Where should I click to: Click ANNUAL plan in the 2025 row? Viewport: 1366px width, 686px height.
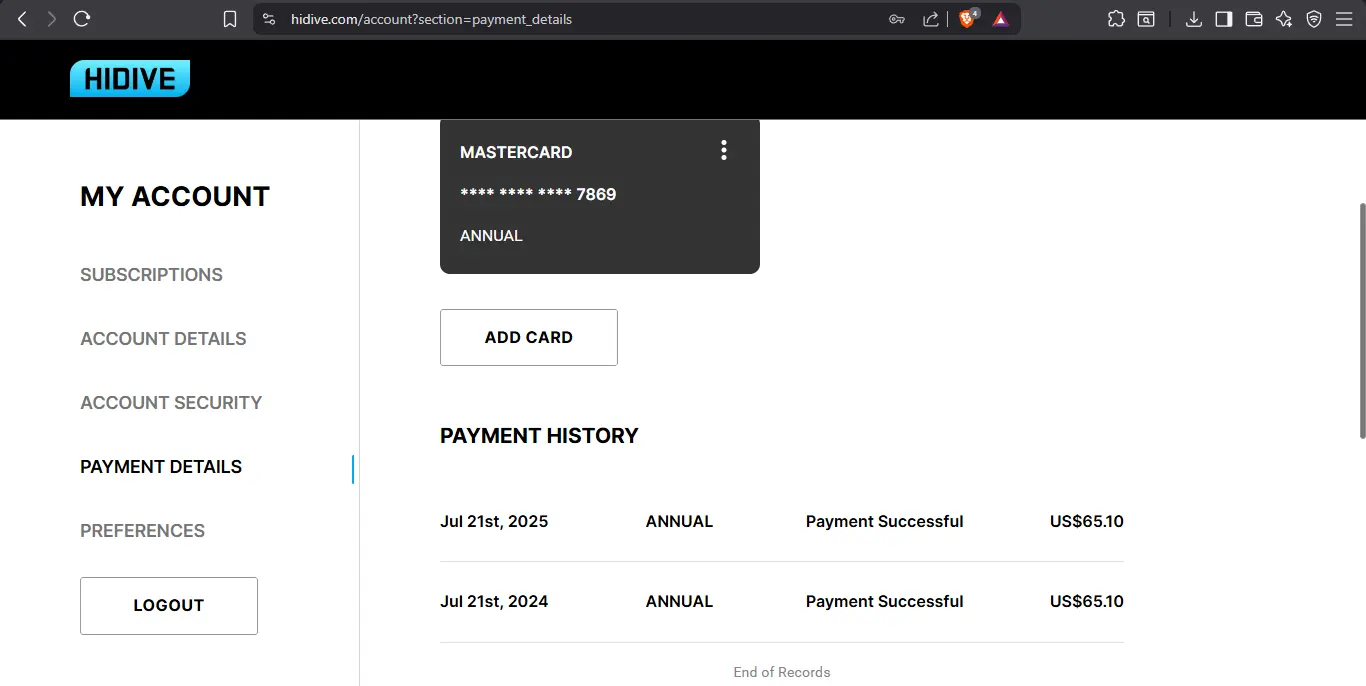[680, 522]
